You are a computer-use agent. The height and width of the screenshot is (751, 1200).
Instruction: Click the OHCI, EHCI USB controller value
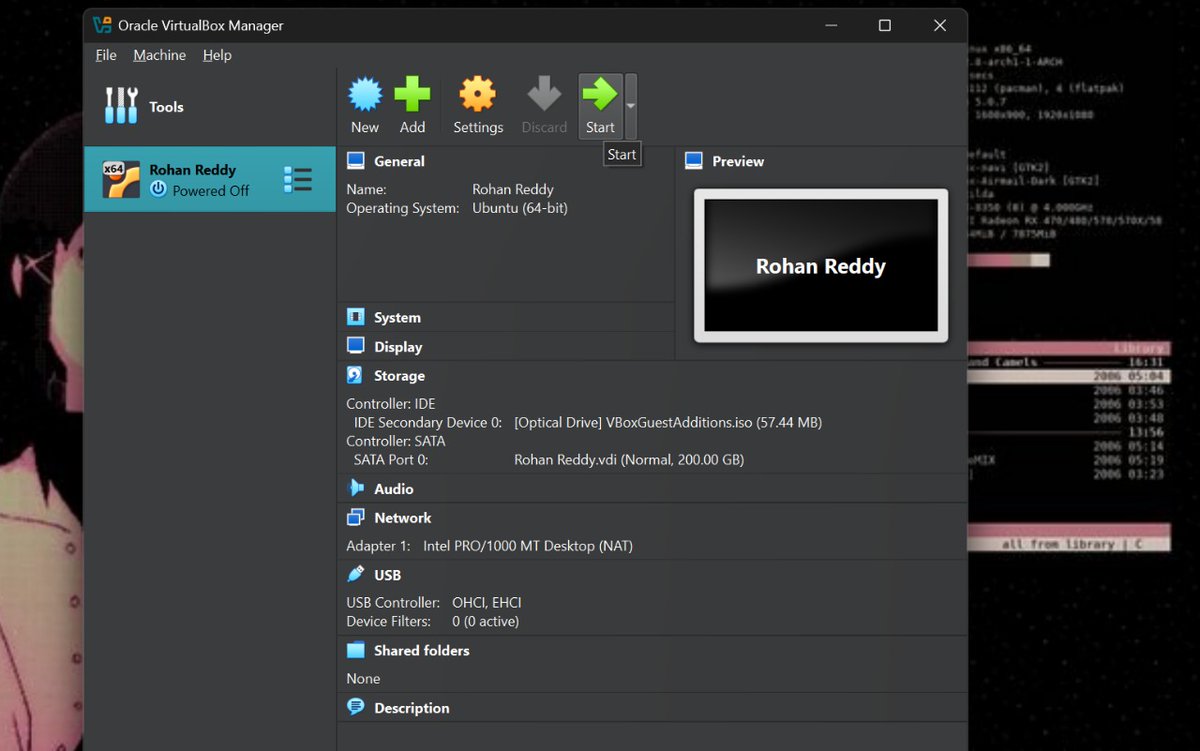tap(487, 603)
